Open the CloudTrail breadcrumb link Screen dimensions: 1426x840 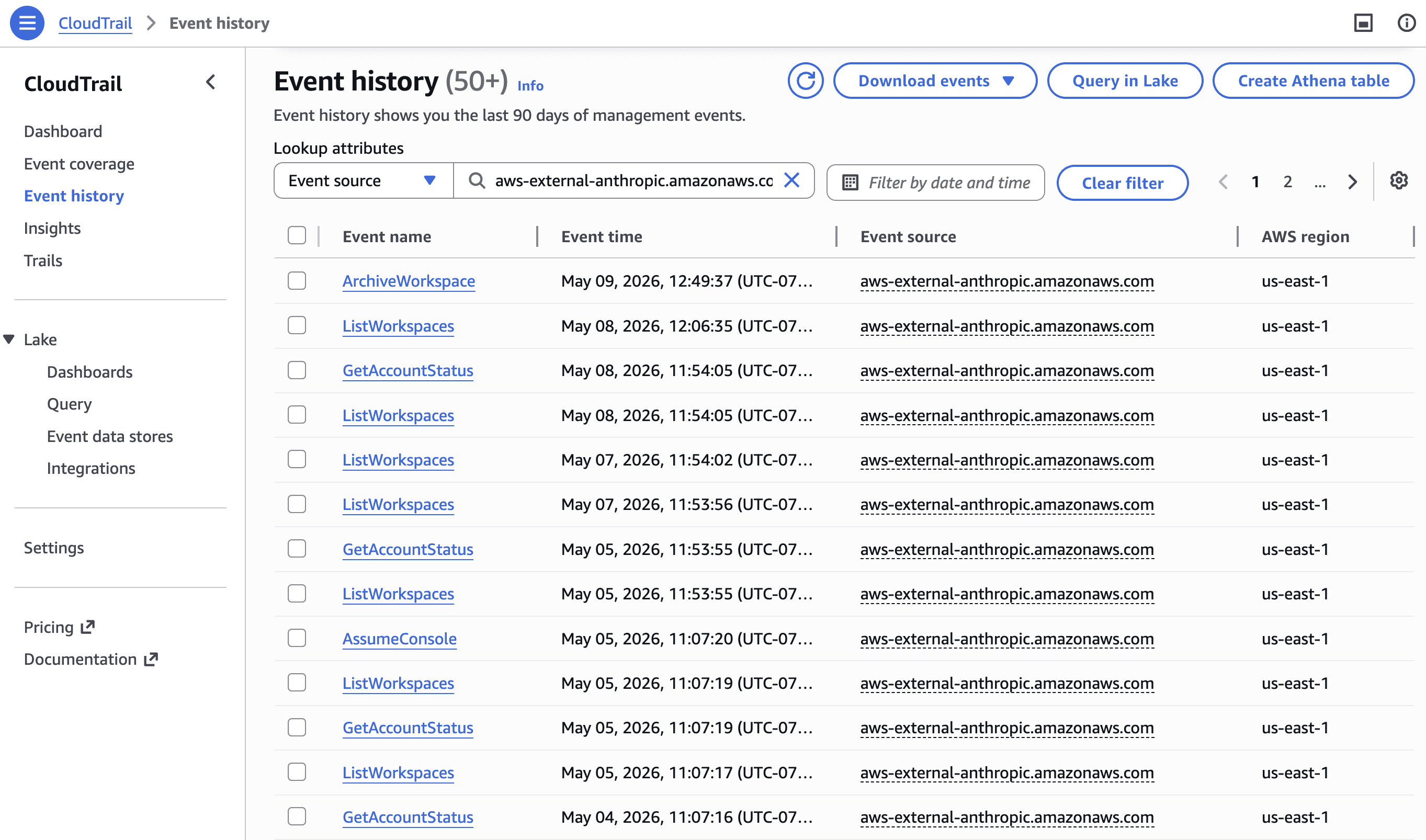pyautogui.click(x=95, y=23)
